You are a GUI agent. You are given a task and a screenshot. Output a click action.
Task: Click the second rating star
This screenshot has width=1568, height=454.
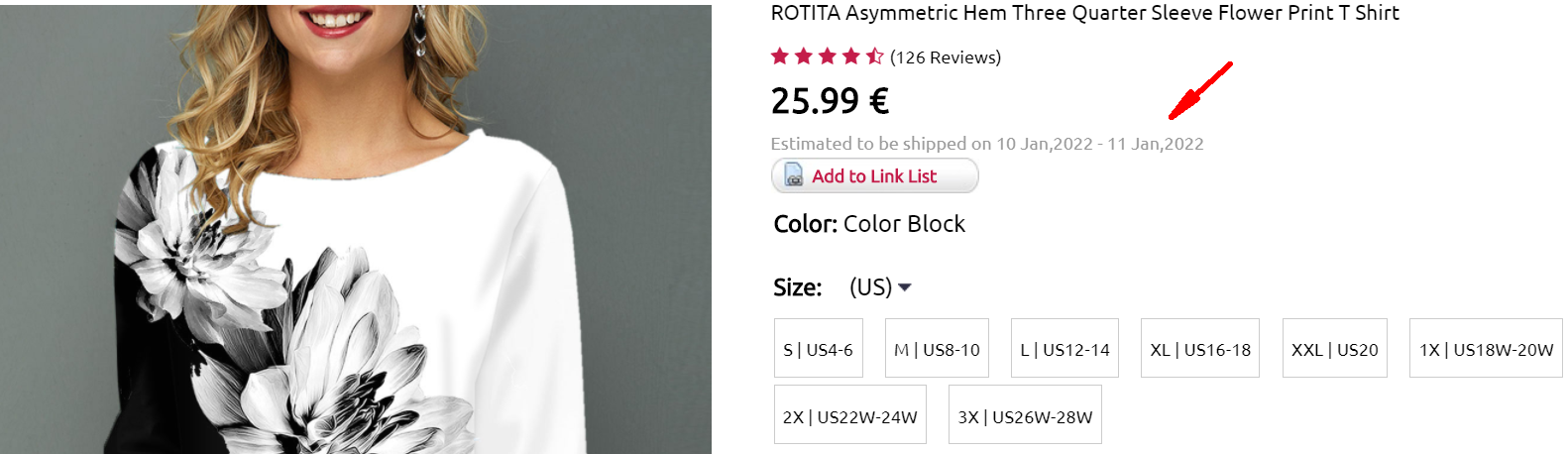[804, 57]
